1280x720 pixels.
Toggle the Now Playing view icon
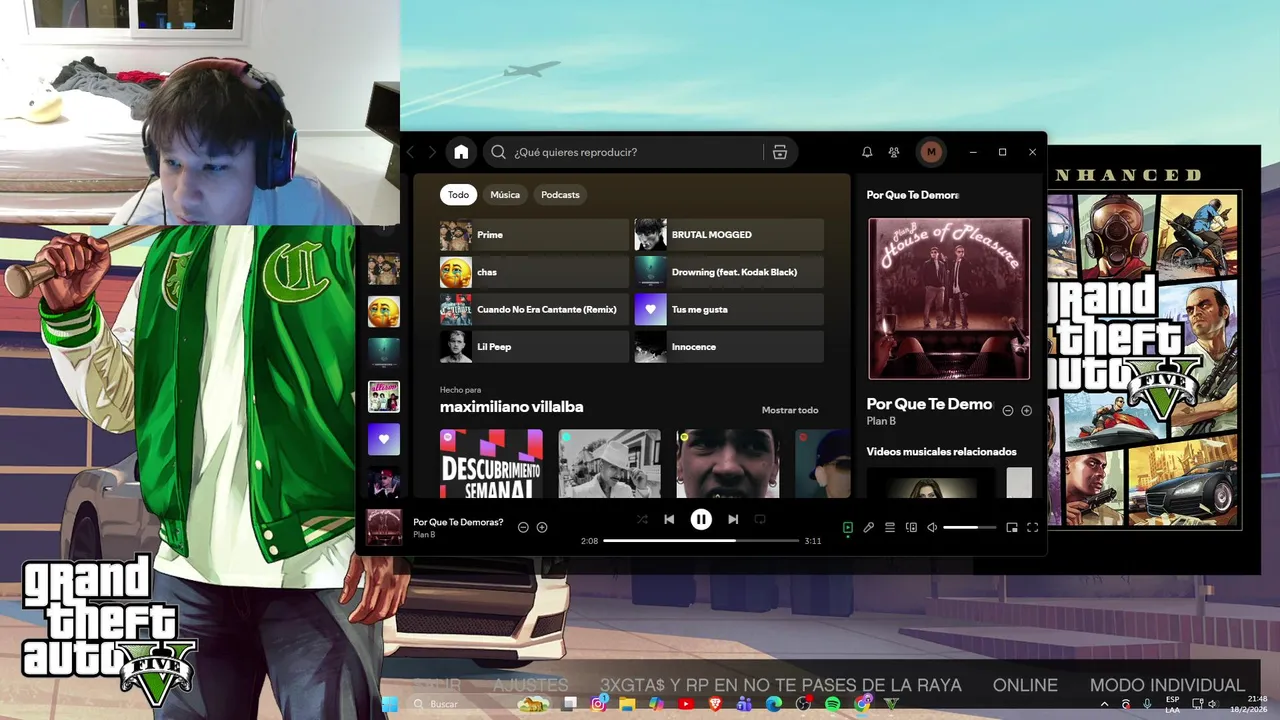coord(847,527)
